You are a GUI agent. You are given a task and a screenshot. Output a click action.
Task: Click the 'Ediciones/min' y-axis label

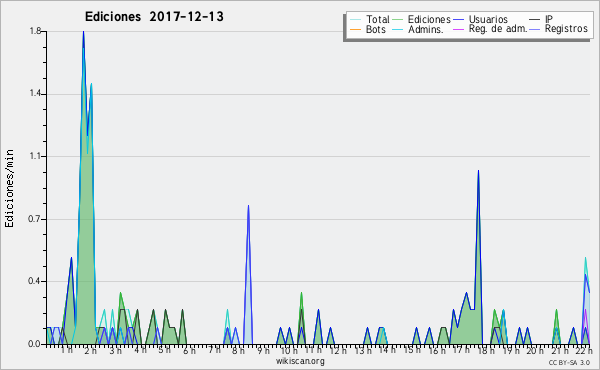(x=9, y=188)
